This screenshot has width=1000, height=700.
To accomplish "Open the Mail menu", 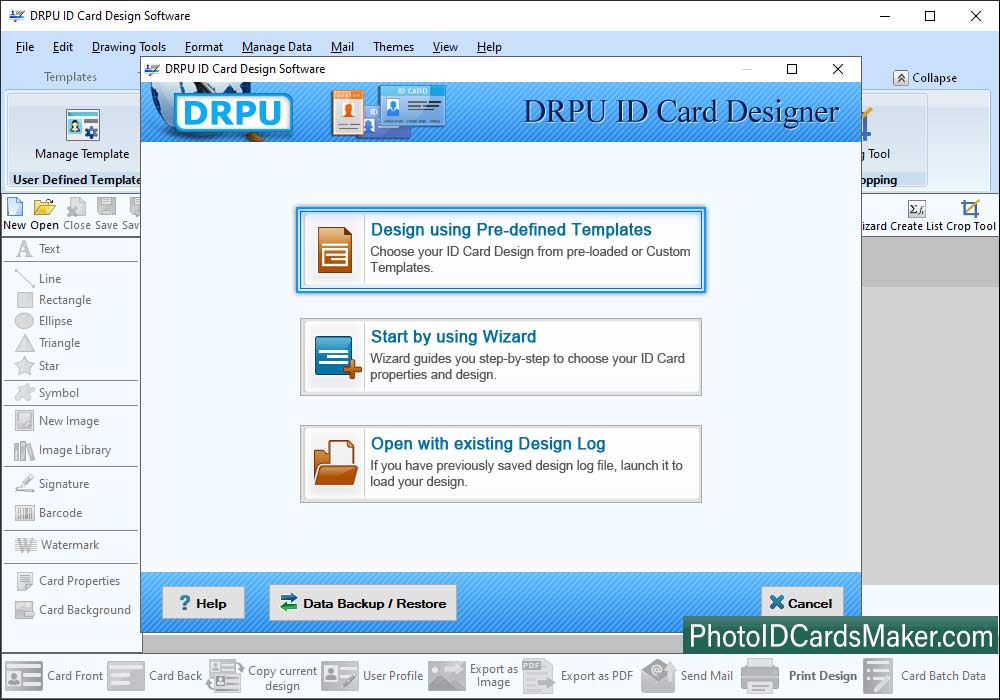I will click(x=342, y=47).
